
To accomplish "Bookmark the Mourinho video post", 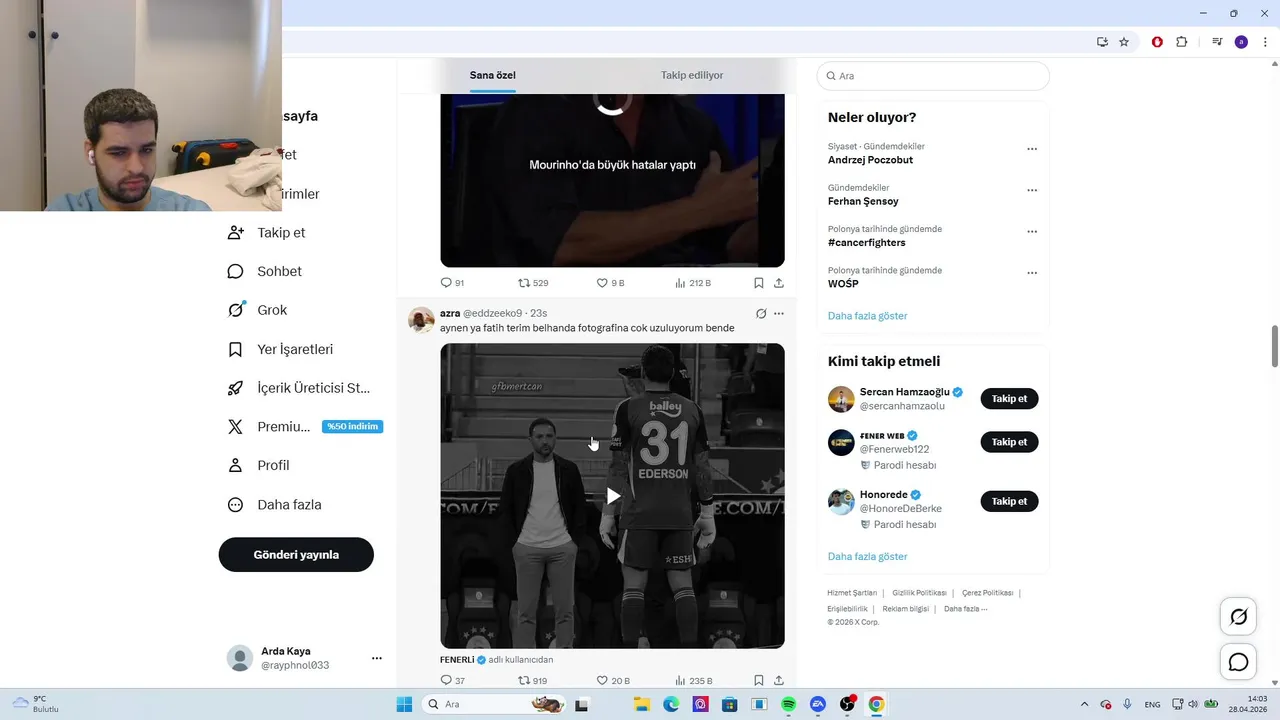I will click(759, 283).
